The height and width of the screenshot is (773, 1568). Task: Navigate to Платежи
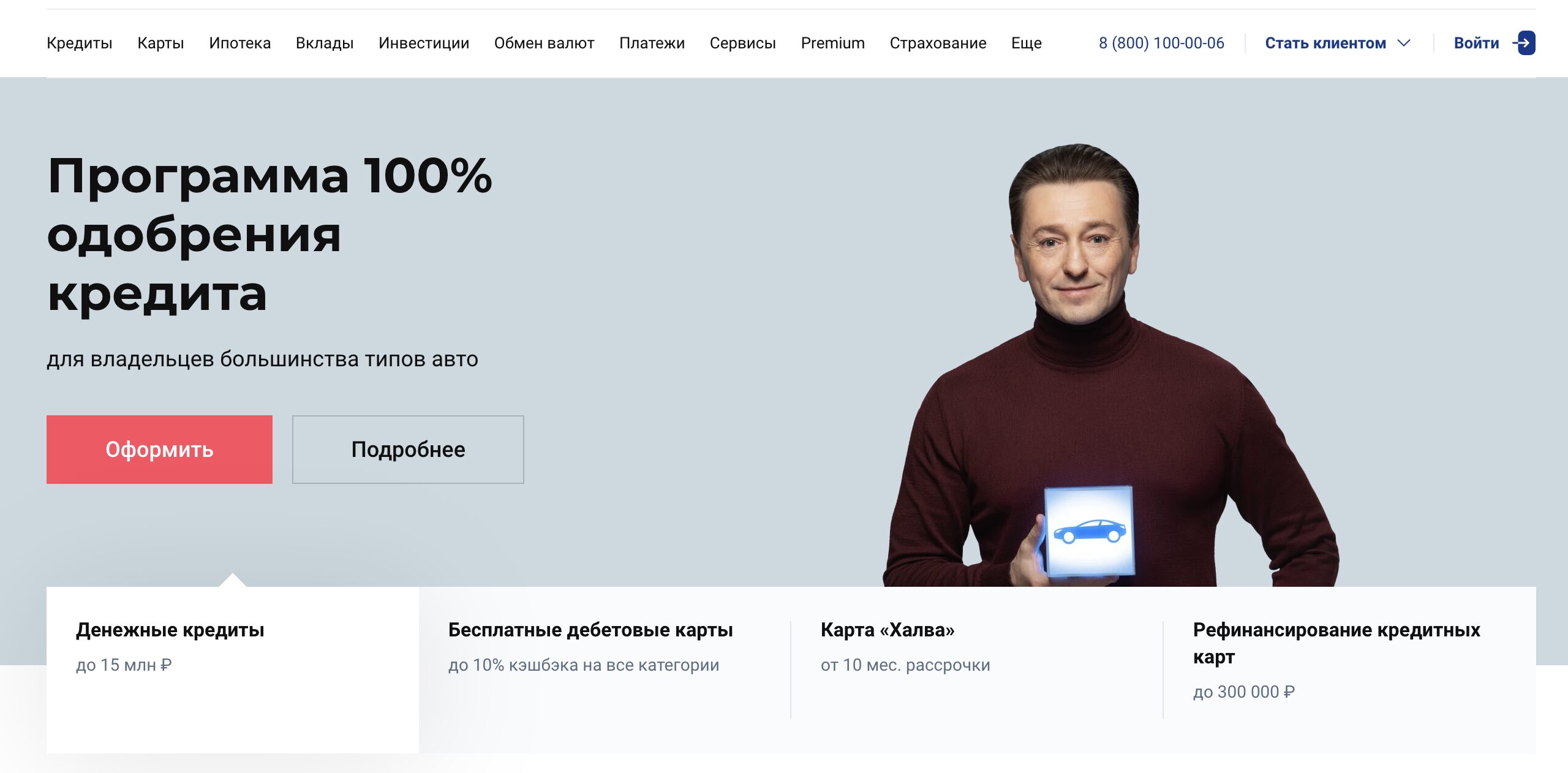coord(652,43)
